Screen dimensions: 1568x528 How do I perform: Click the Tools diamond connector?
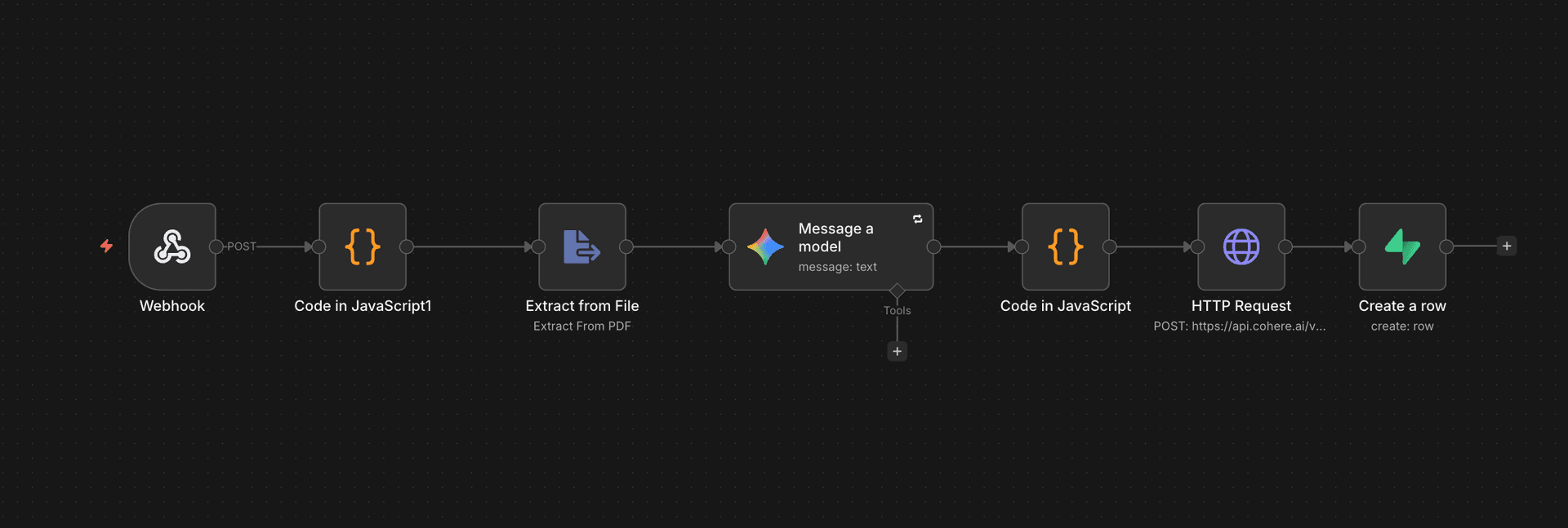[x=897, y=291]
